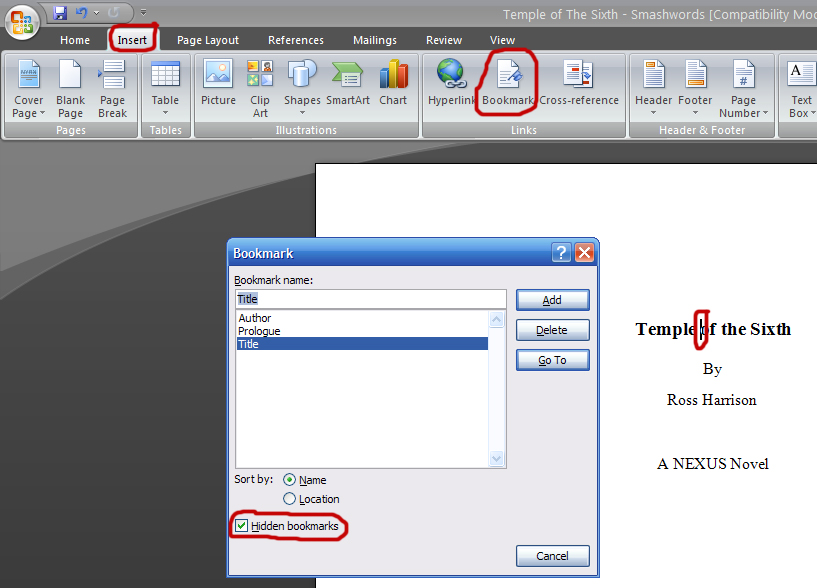
Task: Delete the selected bookmark
Action: pyautogui.click(x=552, y=330)
